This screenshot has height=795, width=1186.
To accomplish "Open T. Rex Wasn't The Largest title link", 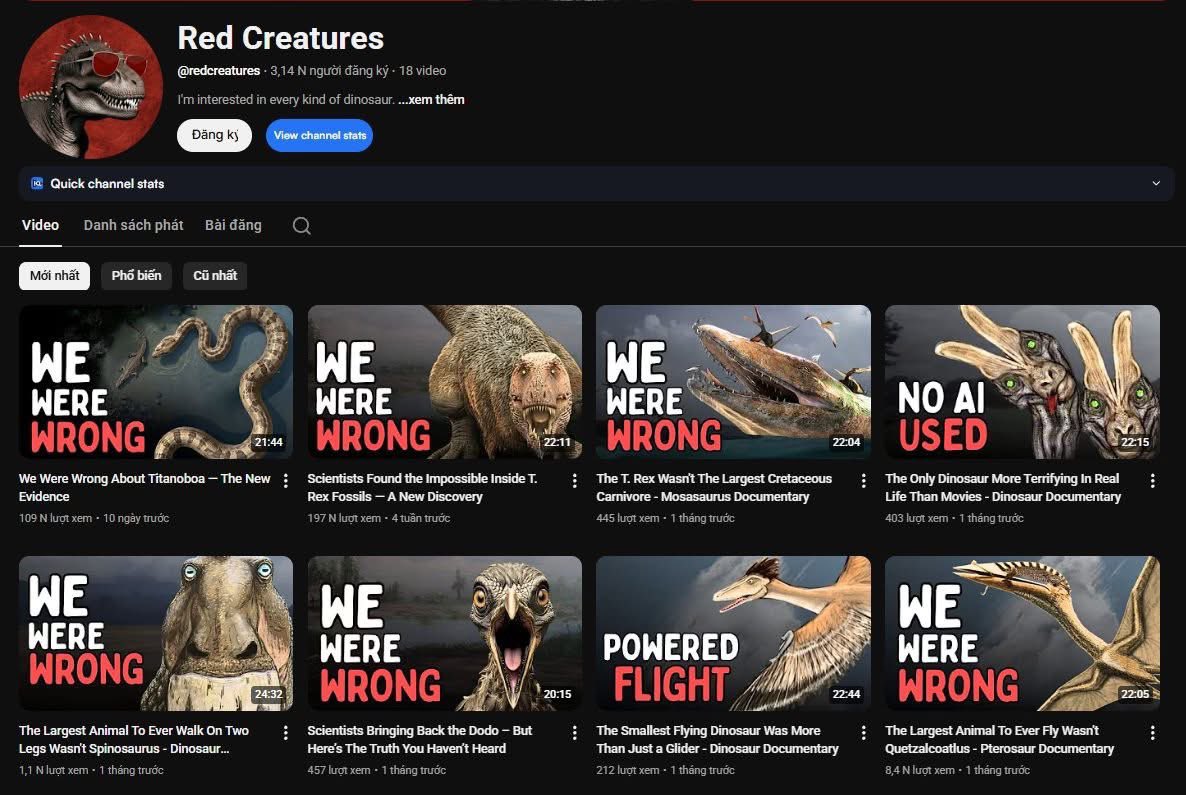I will coord(714,487).
